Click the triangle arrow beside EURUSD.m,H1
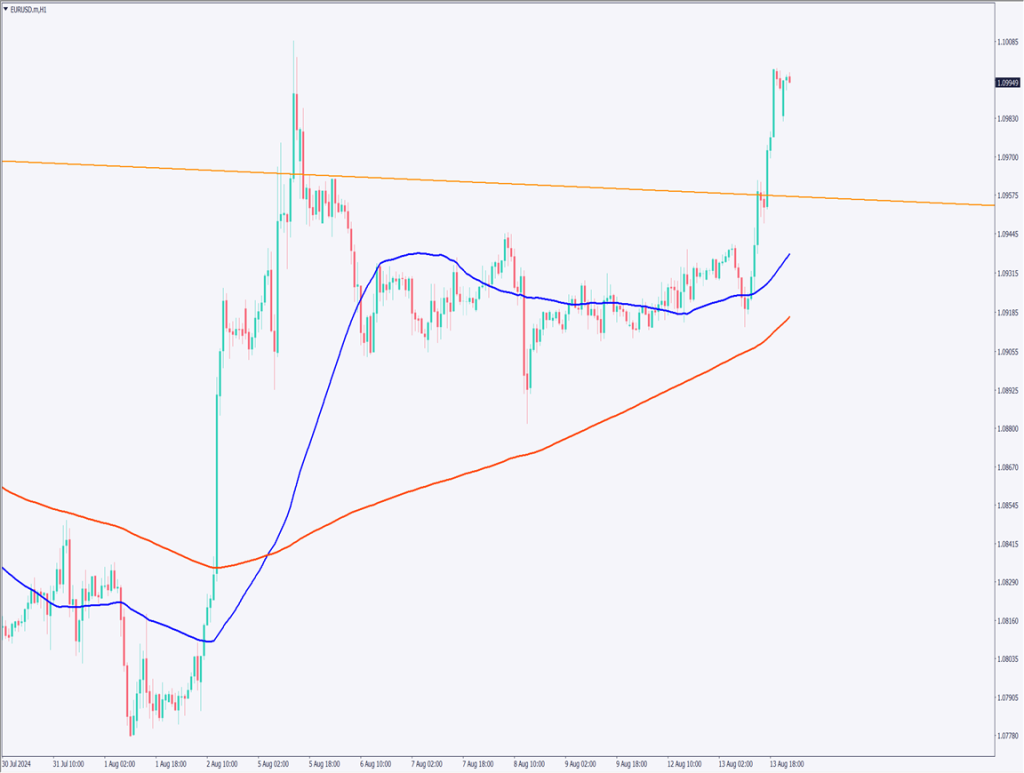The width and height of the screenshot is (1024, 773). [6, 8]
